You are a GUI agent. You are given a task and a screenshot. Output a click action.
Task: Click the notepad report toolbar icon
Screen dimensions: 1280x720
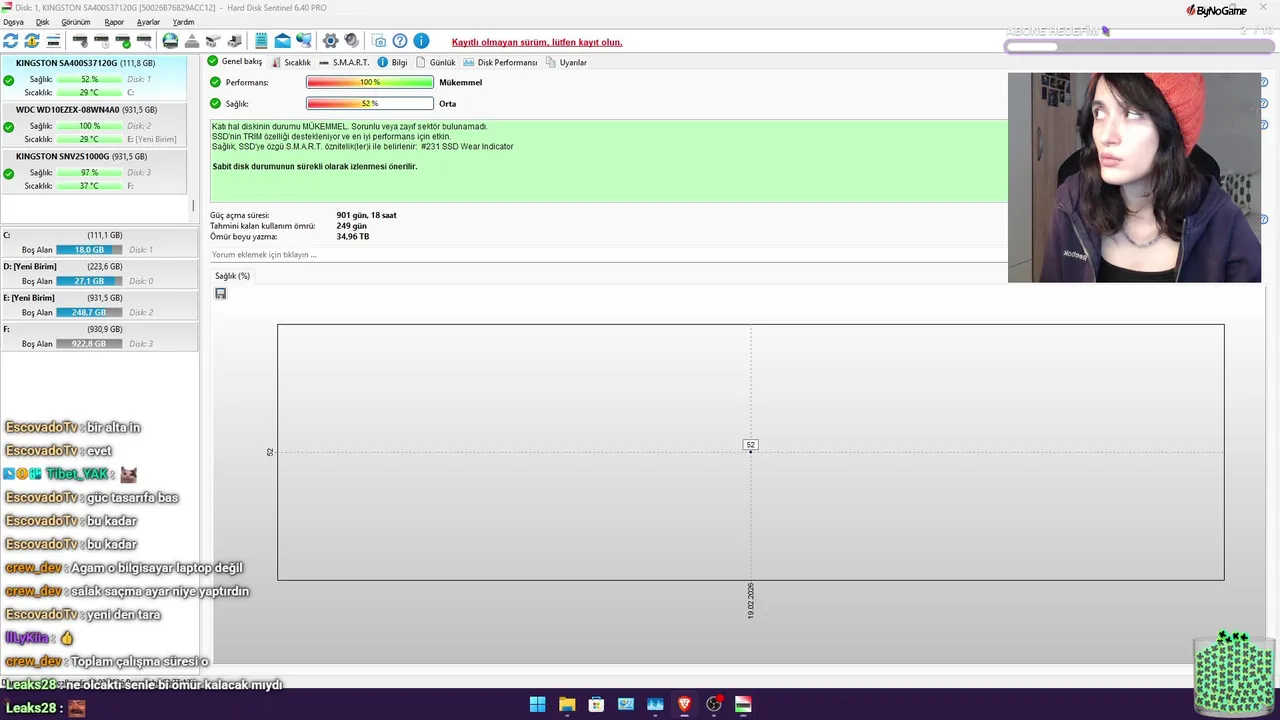[x=261, y=41]
